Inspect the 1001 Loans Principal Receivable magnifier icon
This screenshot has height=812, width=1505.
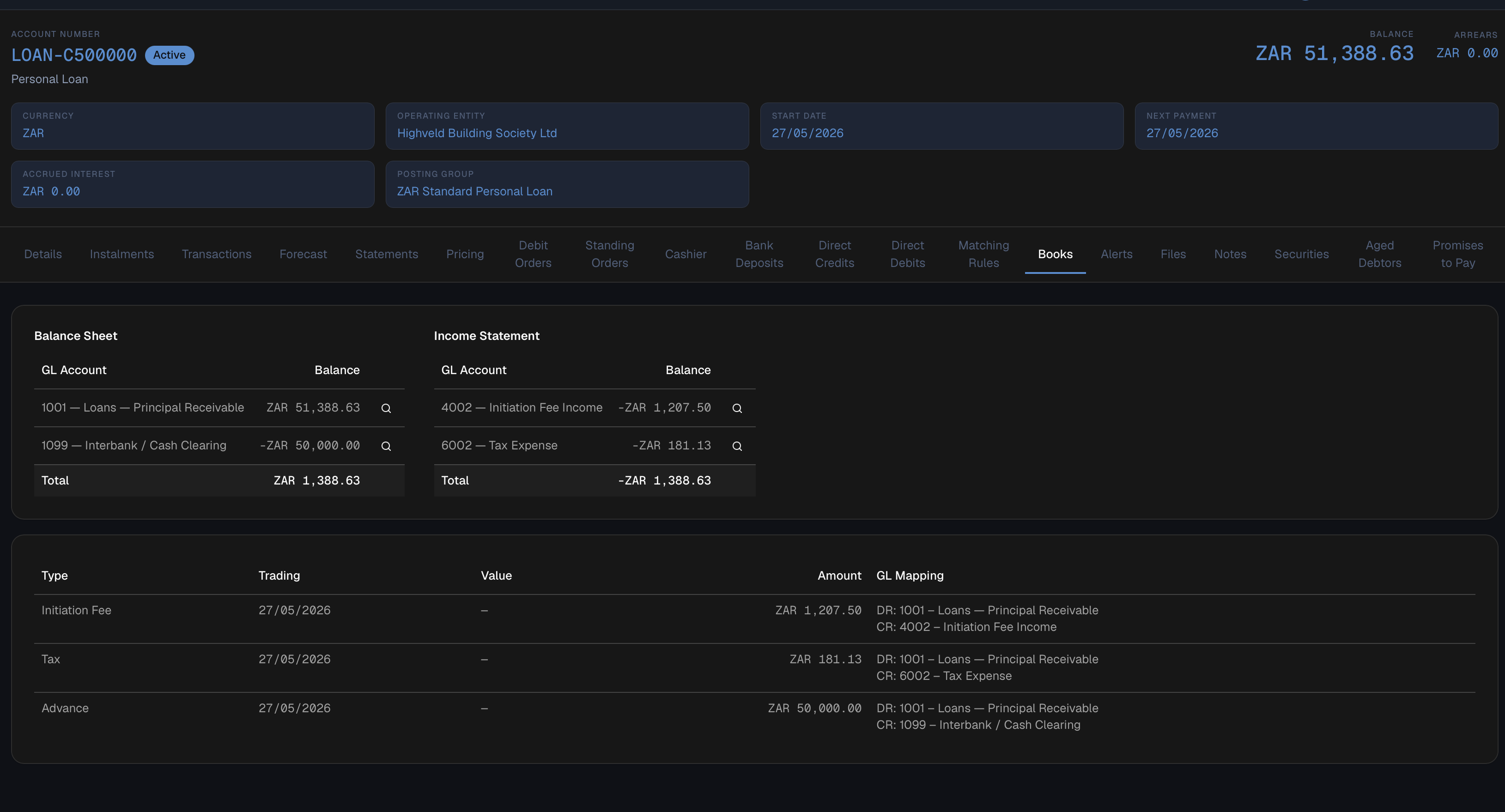(386, 408)
